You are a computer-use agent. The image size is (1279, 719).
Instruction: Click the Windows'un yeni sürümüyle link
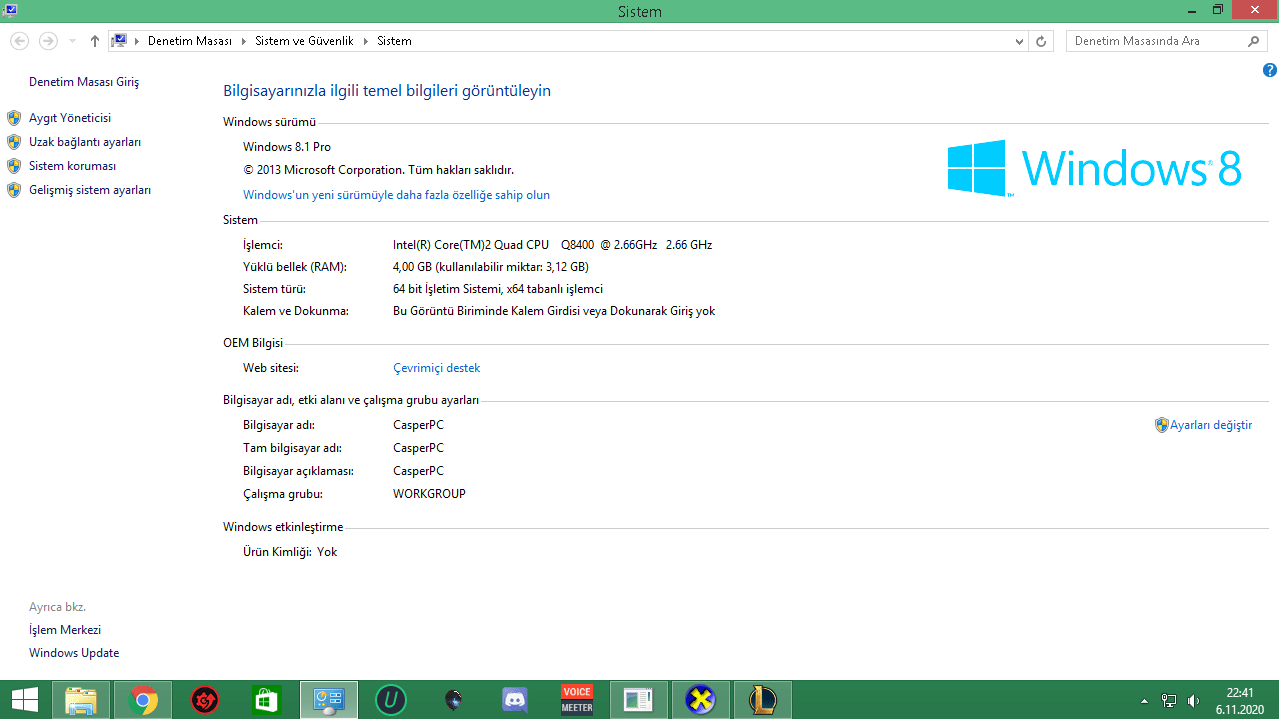pos(396,195)
